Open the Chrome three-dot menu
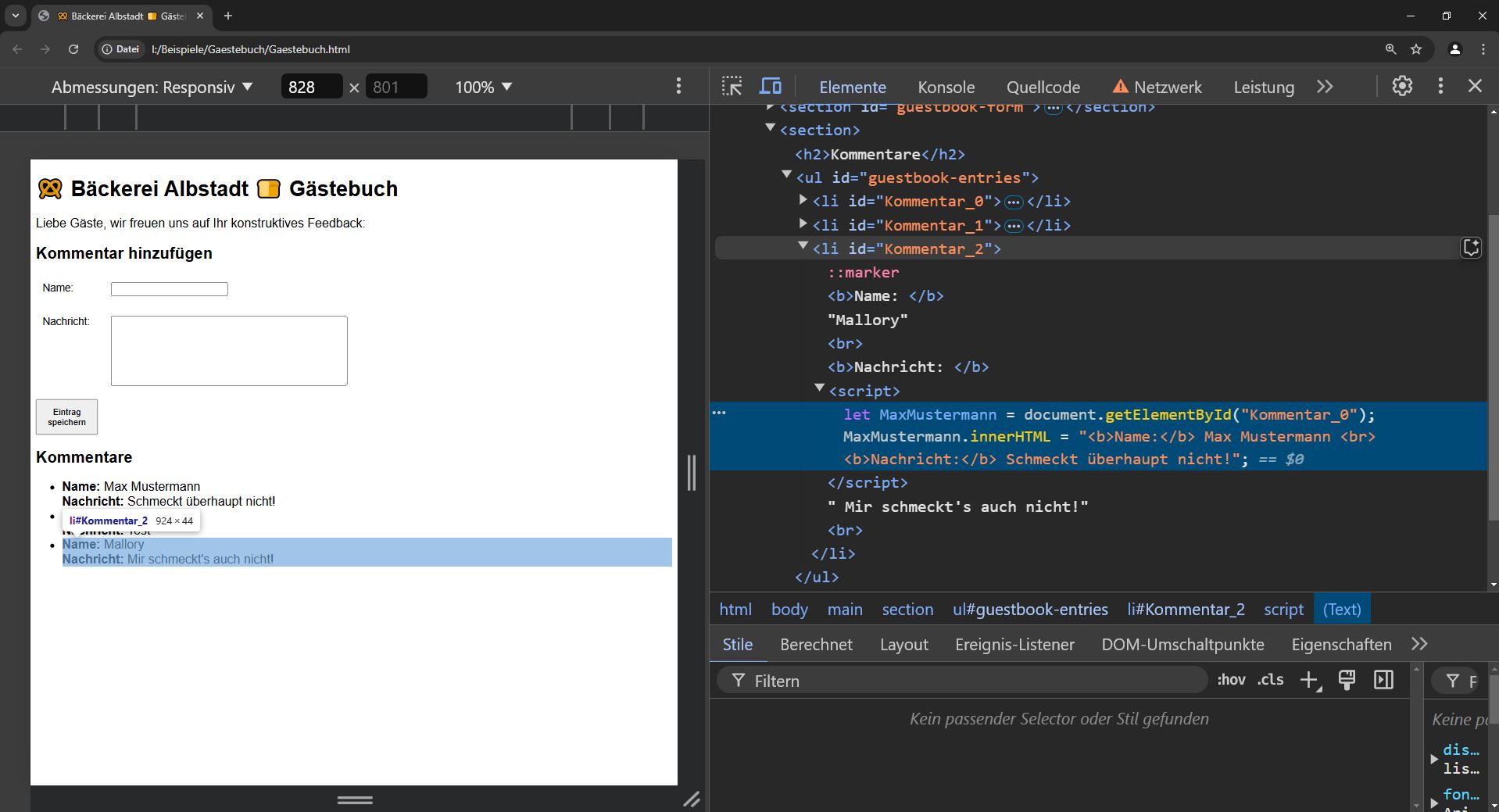 1483,48
